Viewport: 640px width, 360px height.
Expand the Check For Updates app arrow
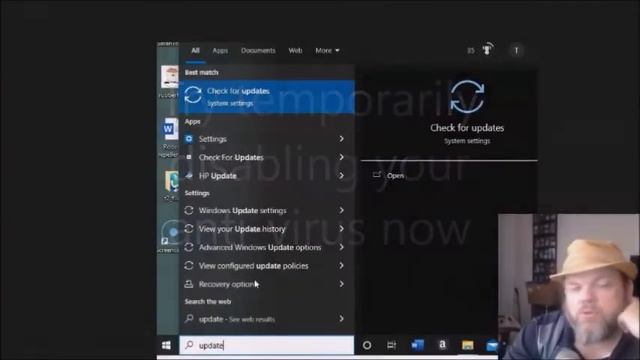tap(341, 157)
